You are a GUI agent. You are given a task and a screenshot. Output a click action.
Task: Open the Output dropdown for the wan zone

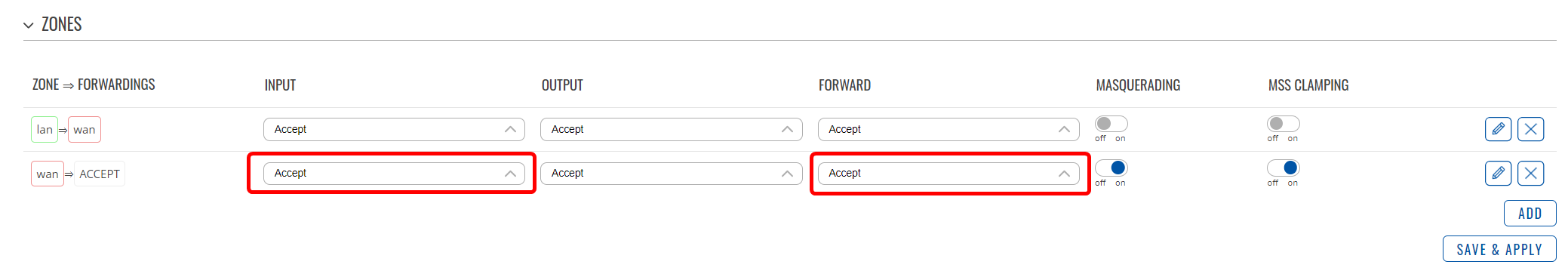click(x=671, y=173)
